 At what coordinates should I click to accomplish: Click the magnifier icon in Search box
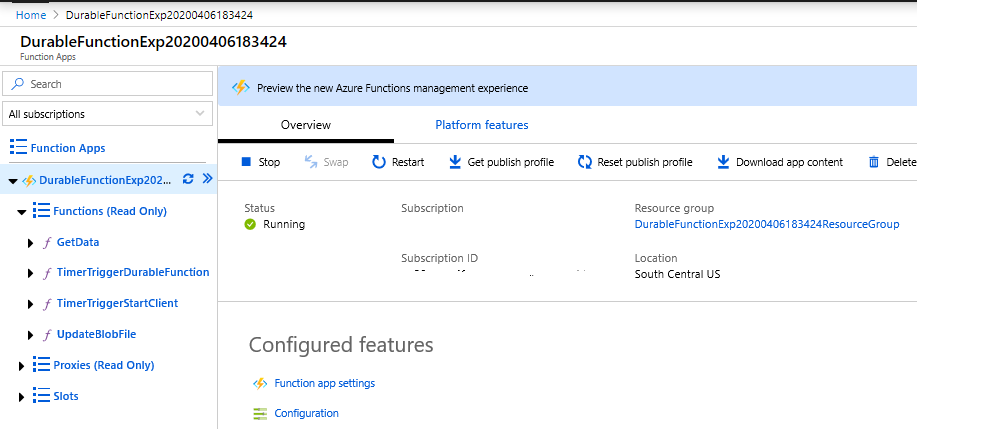tap(19, 84)
